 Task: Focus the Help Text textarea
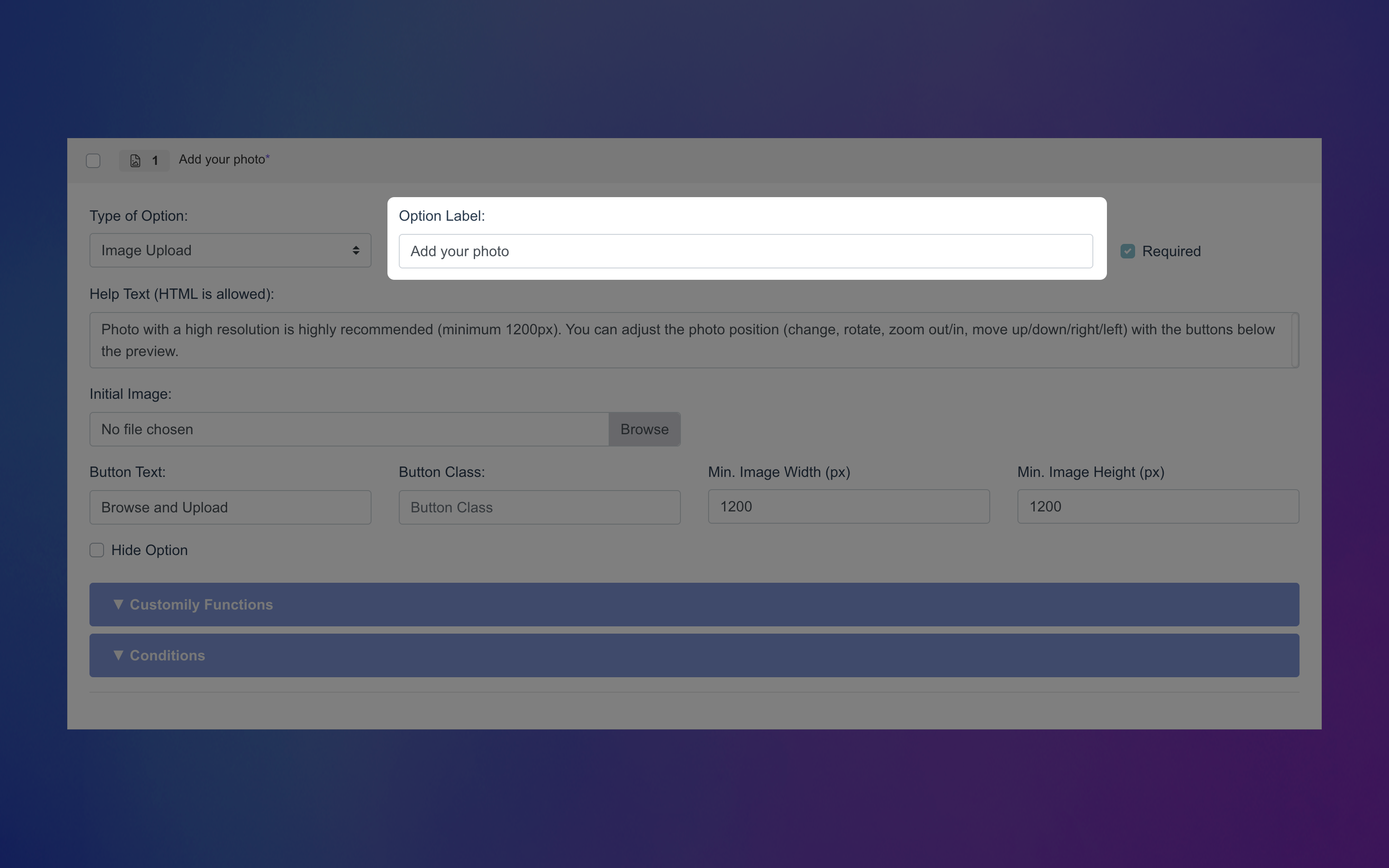(689, 340)
